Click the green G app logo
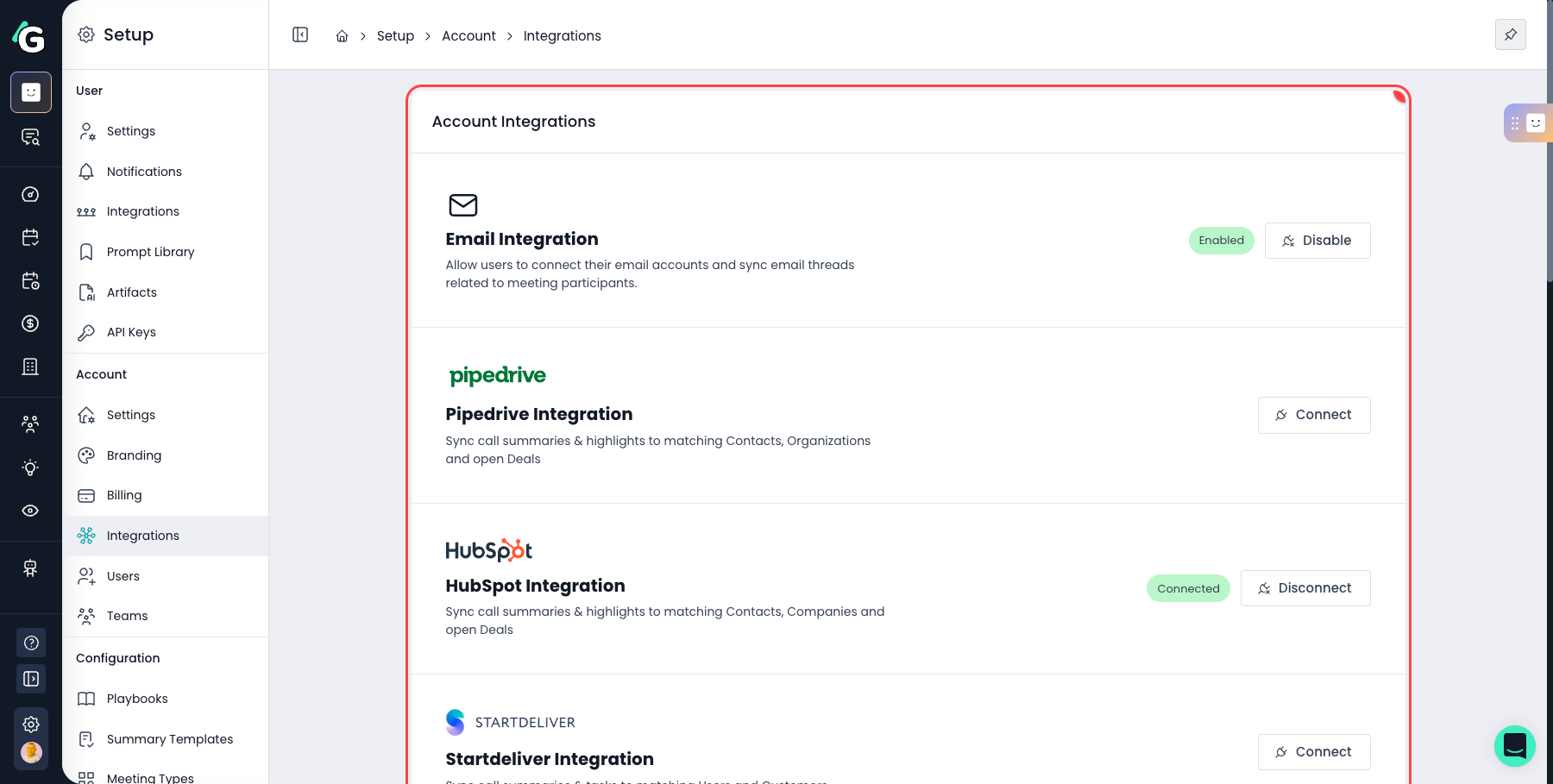1553x784 pixels. 29,36
